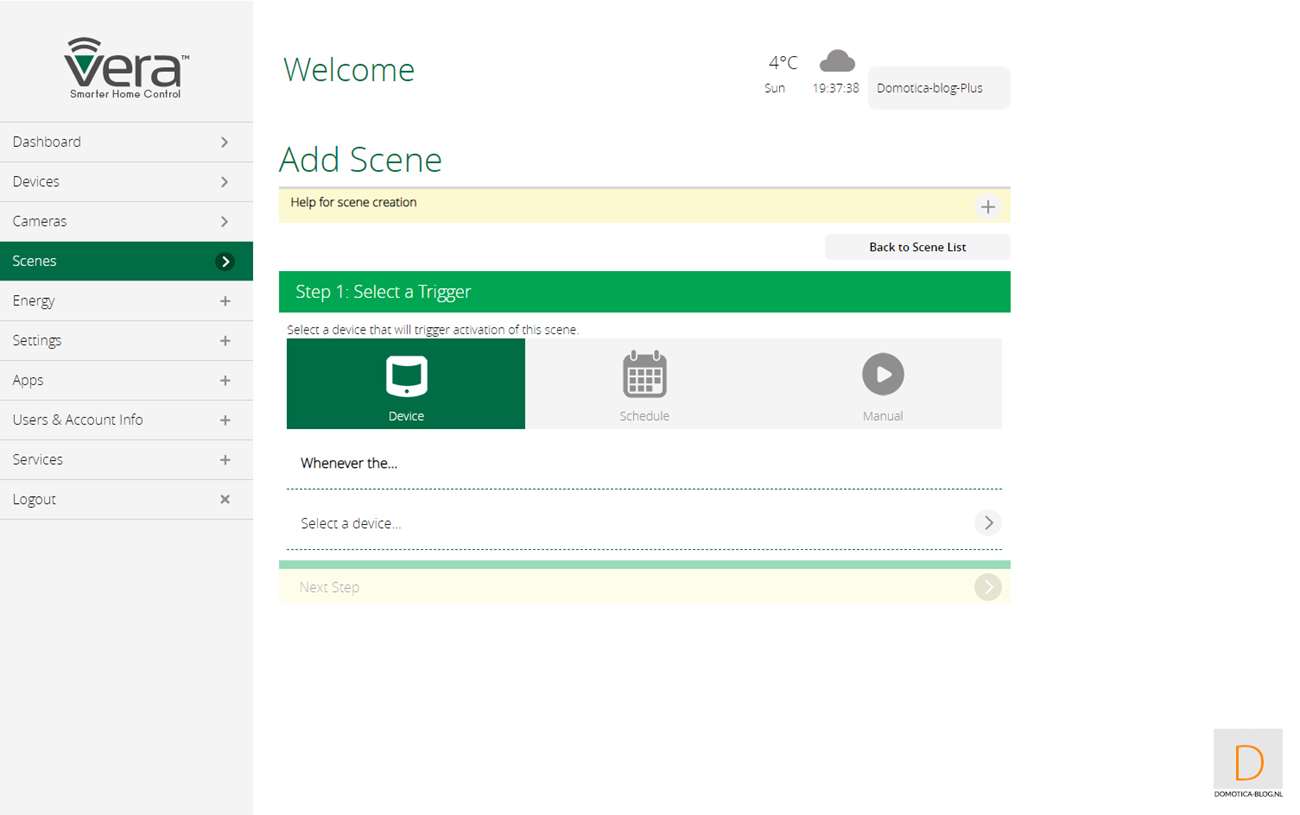Click the Step 1: Select a Trigger header
1300x815 pixels.
(x=644, y=292)
